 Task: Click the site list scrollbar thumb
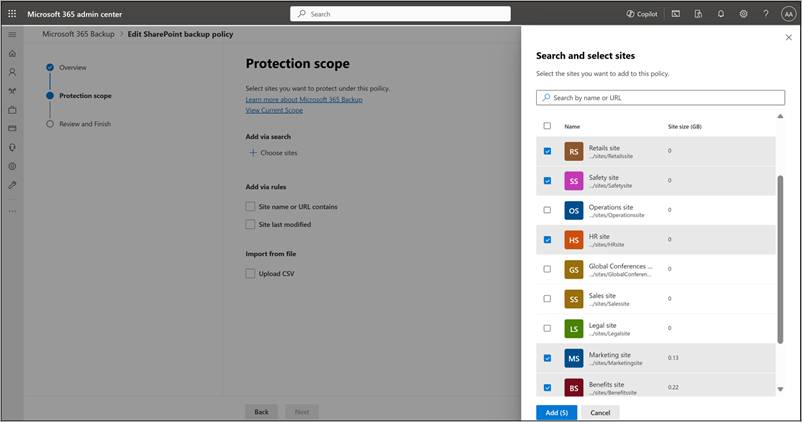pos(780,259)
